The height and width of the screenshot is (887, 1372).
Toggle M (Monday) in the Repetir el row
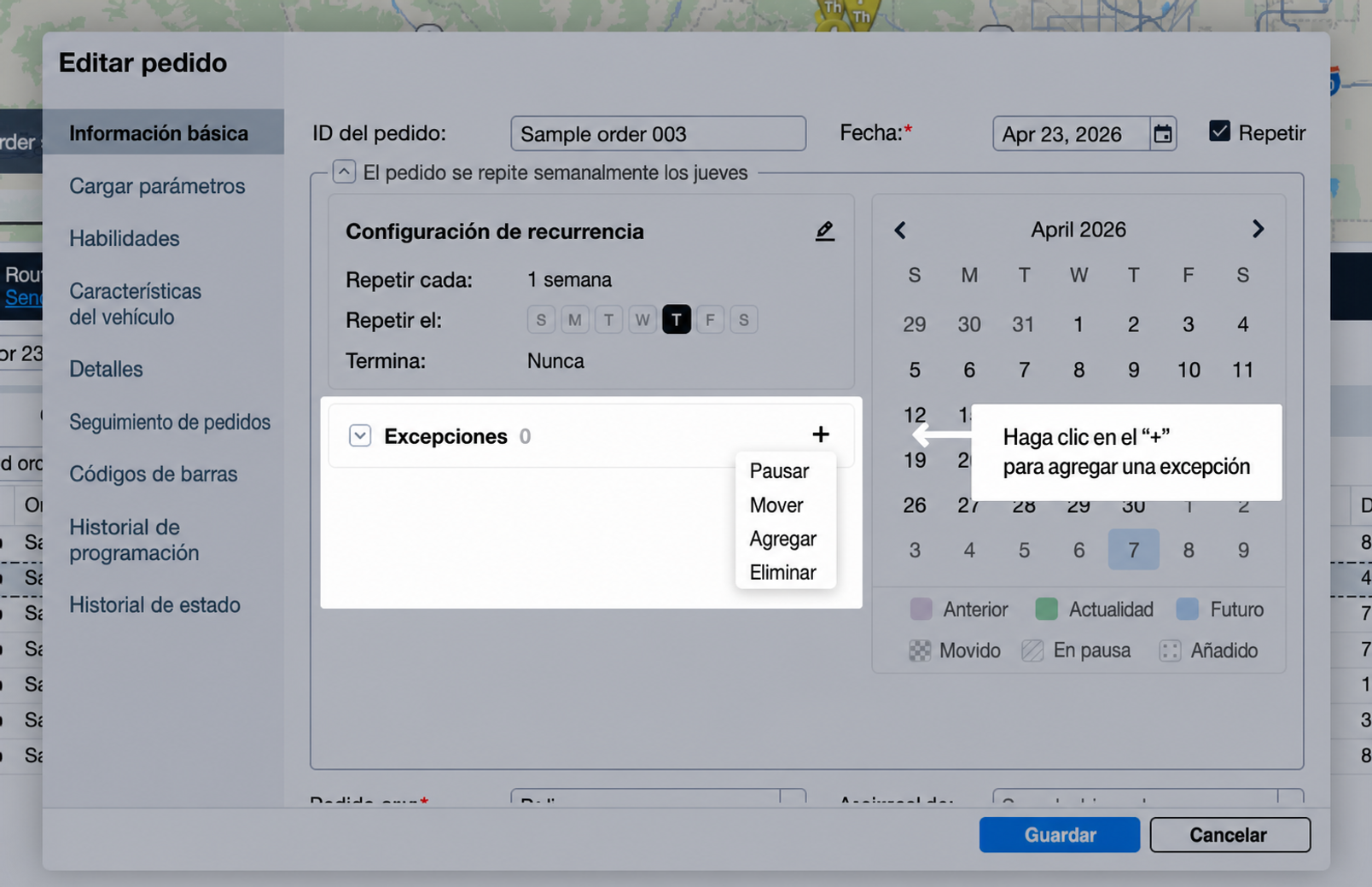575,320
